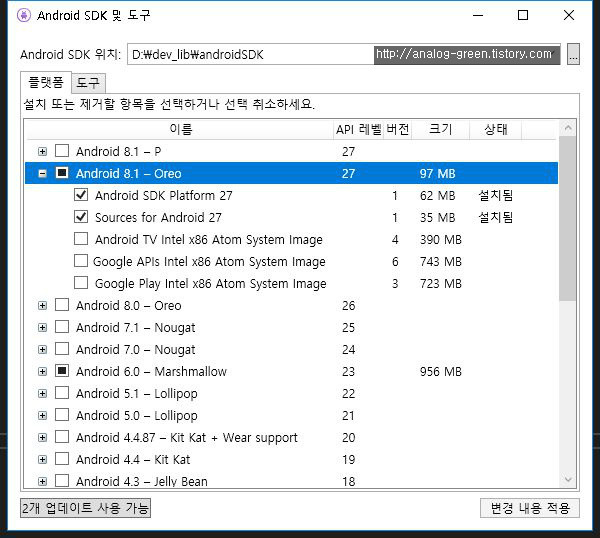Switch to the 플랫폼 tab

(46, 82)
